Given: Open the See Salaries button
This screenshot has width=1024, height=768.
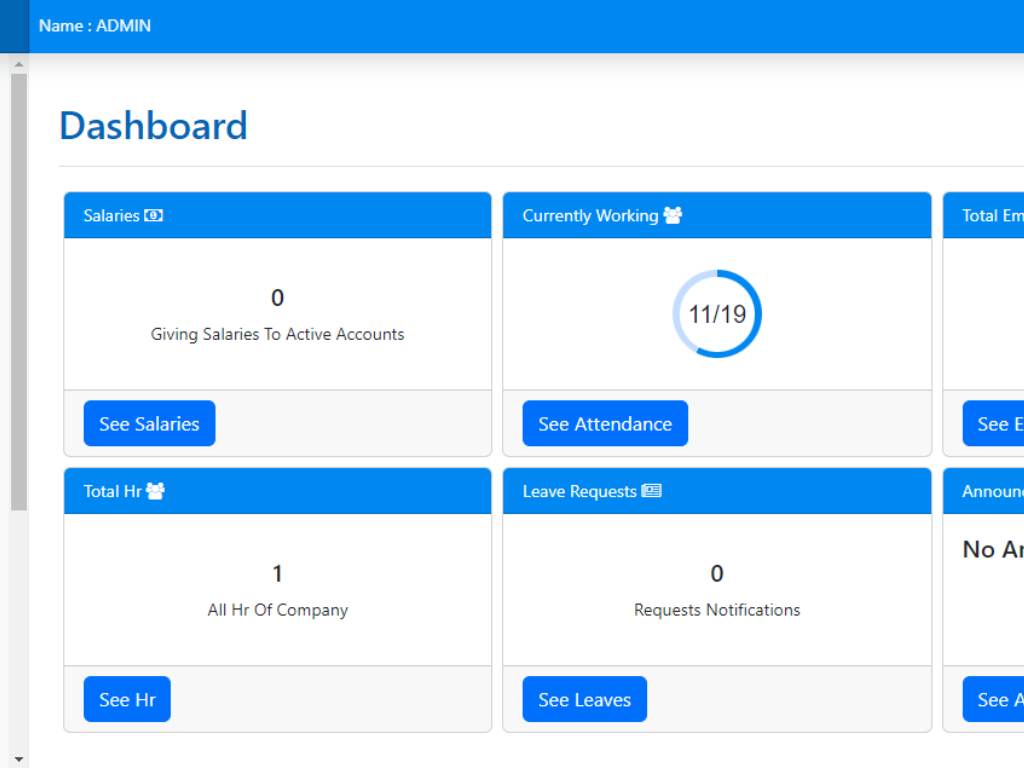Looking at the screenshot, I should click(x=149, y=424).
